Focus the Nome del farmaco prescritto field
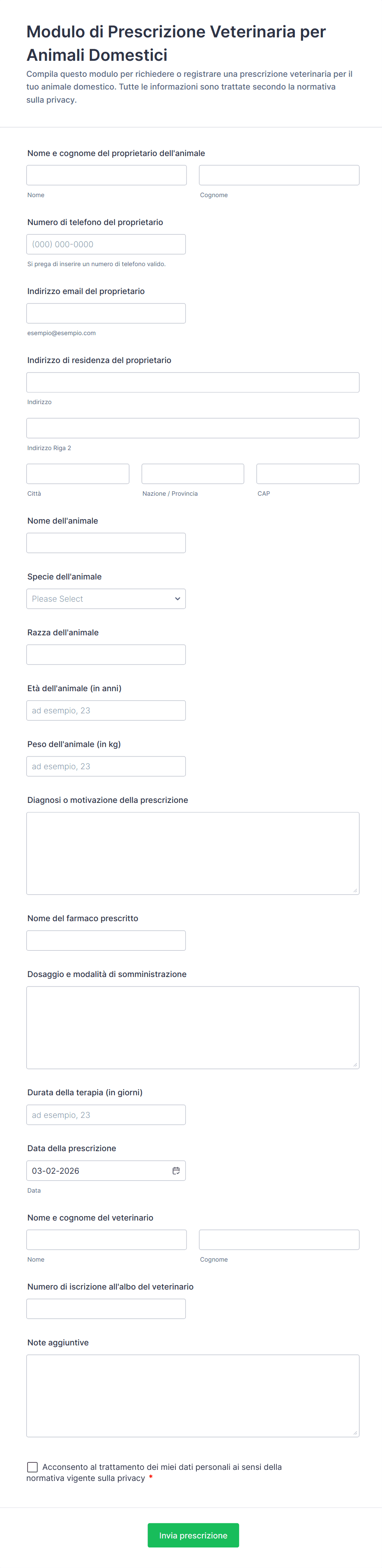 point(106,940)
